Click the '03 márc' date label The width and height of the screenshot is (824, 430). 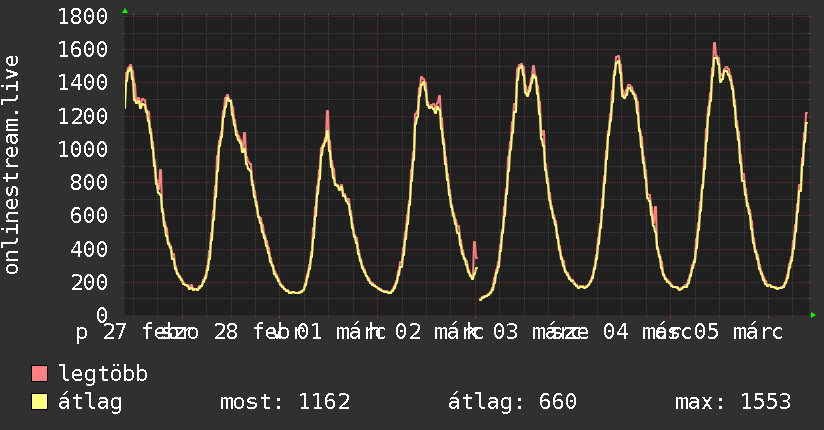(537, 332)
